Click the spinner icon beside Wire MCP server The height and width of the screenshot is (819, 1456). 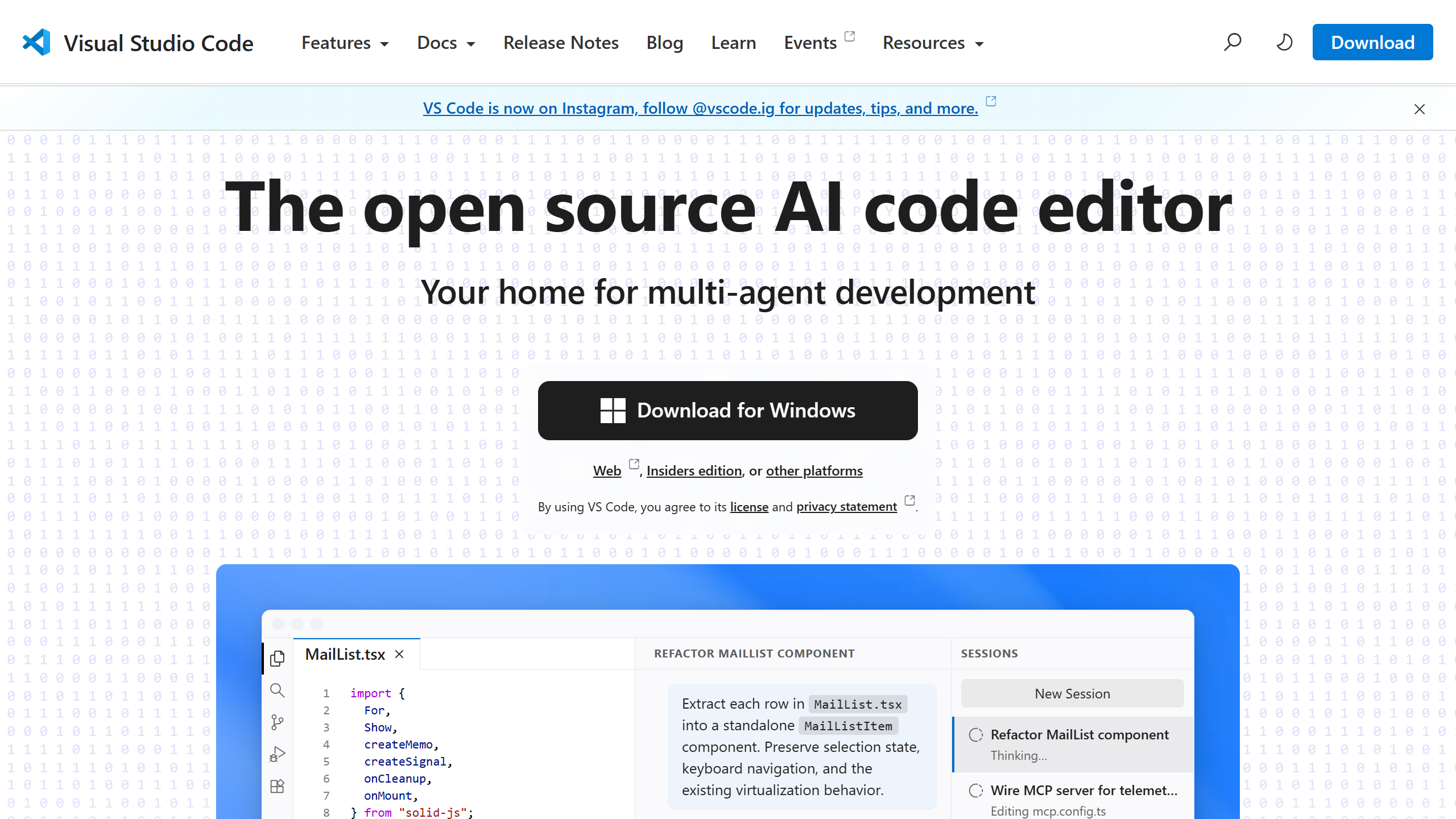(x=976, y=791)
